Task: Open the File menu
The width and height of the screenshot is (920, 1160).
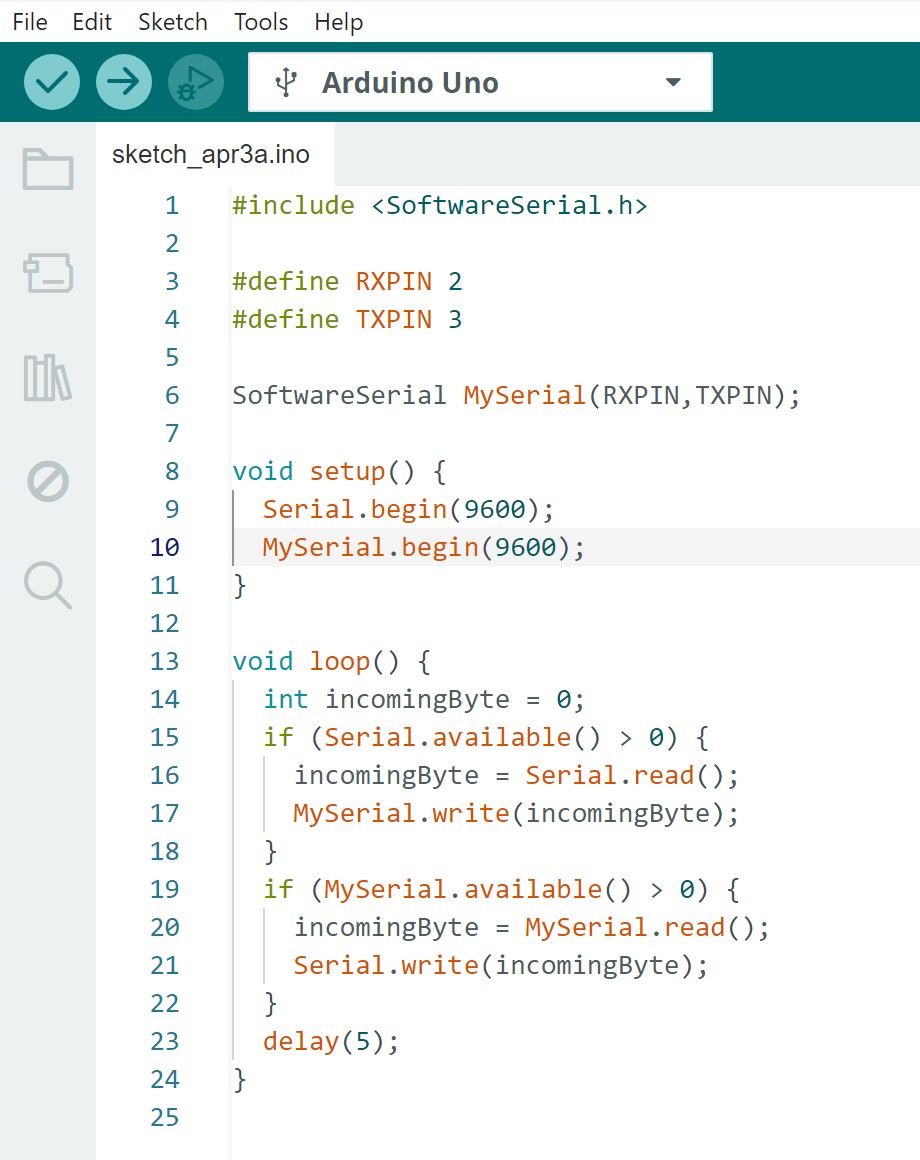Action: pos(30,22)
